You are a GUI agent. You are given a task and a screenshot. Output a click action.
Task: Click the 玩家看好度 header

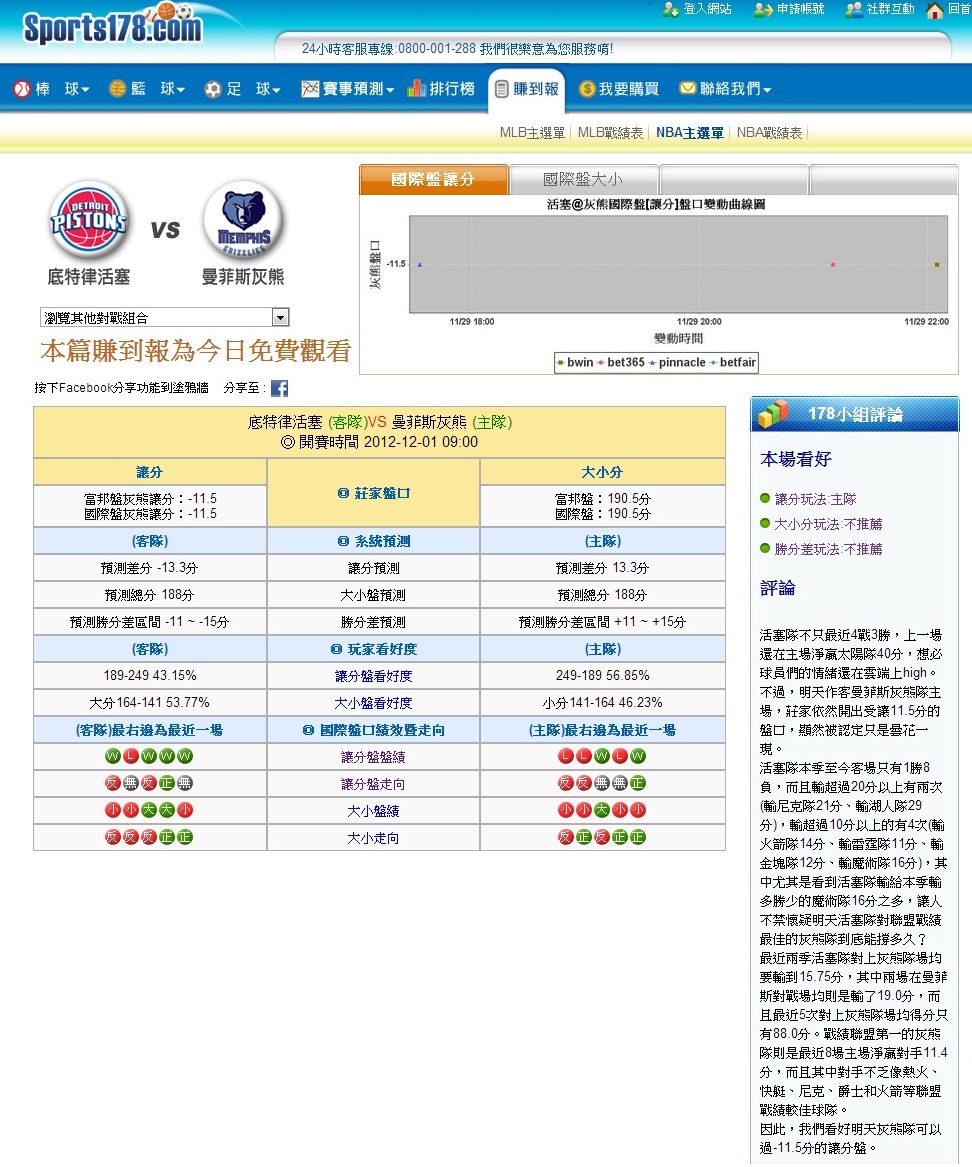tap(374, 649)
